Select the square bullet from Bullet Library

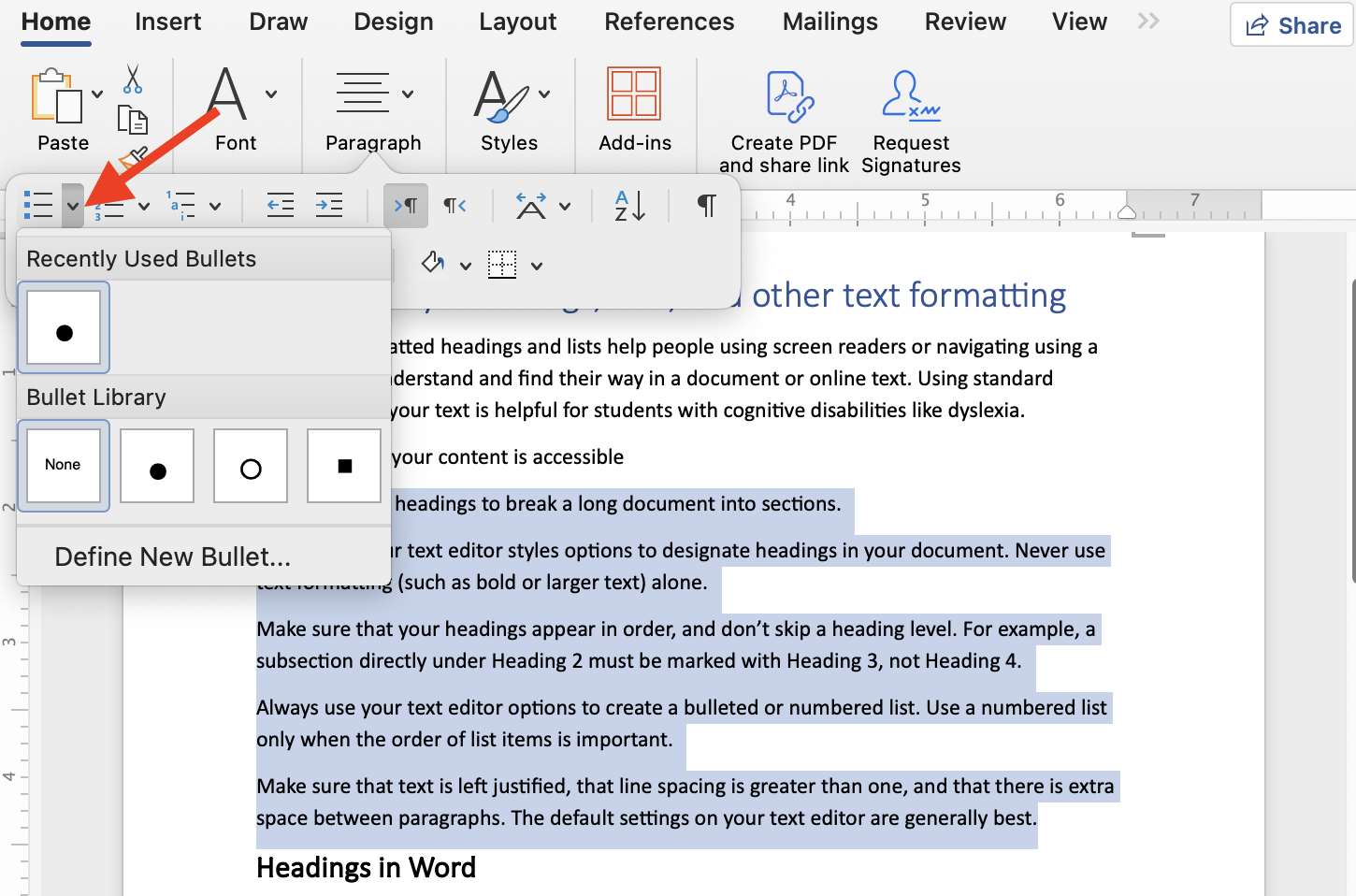click(343, 465)
